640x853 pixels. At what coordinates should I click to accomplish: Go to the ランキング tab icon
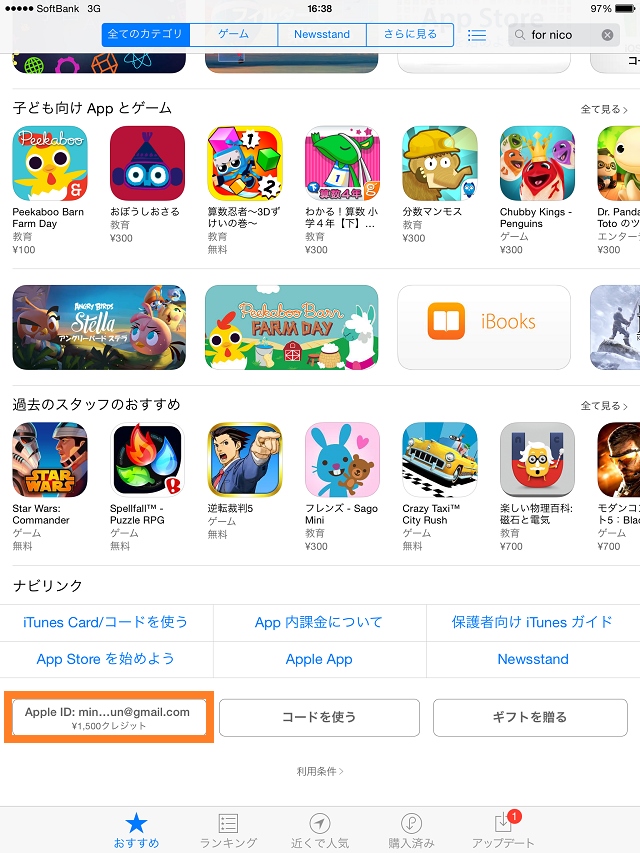228,830
